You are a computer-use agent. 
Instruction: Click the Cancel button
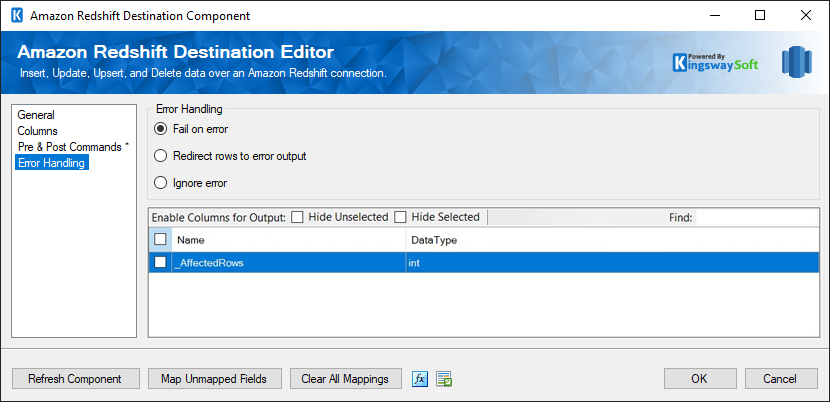click(781, 379)
